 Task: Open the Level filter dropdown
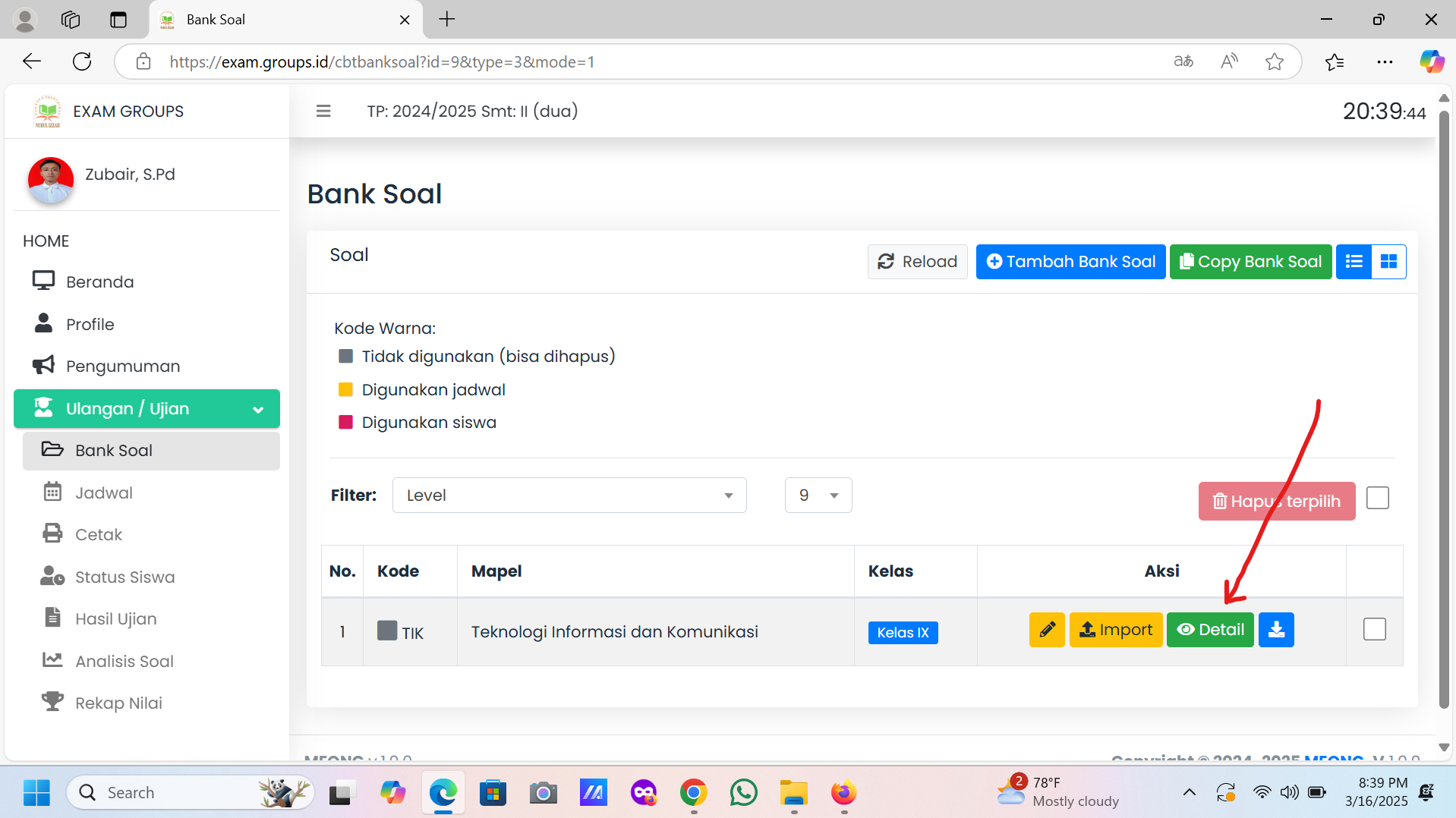click(x=569, y=496)
